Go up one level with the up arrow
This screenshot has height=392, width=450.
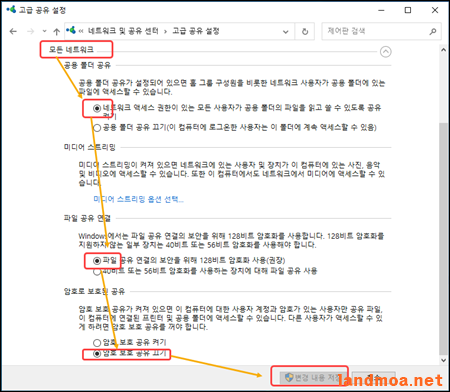pos(56,32)
